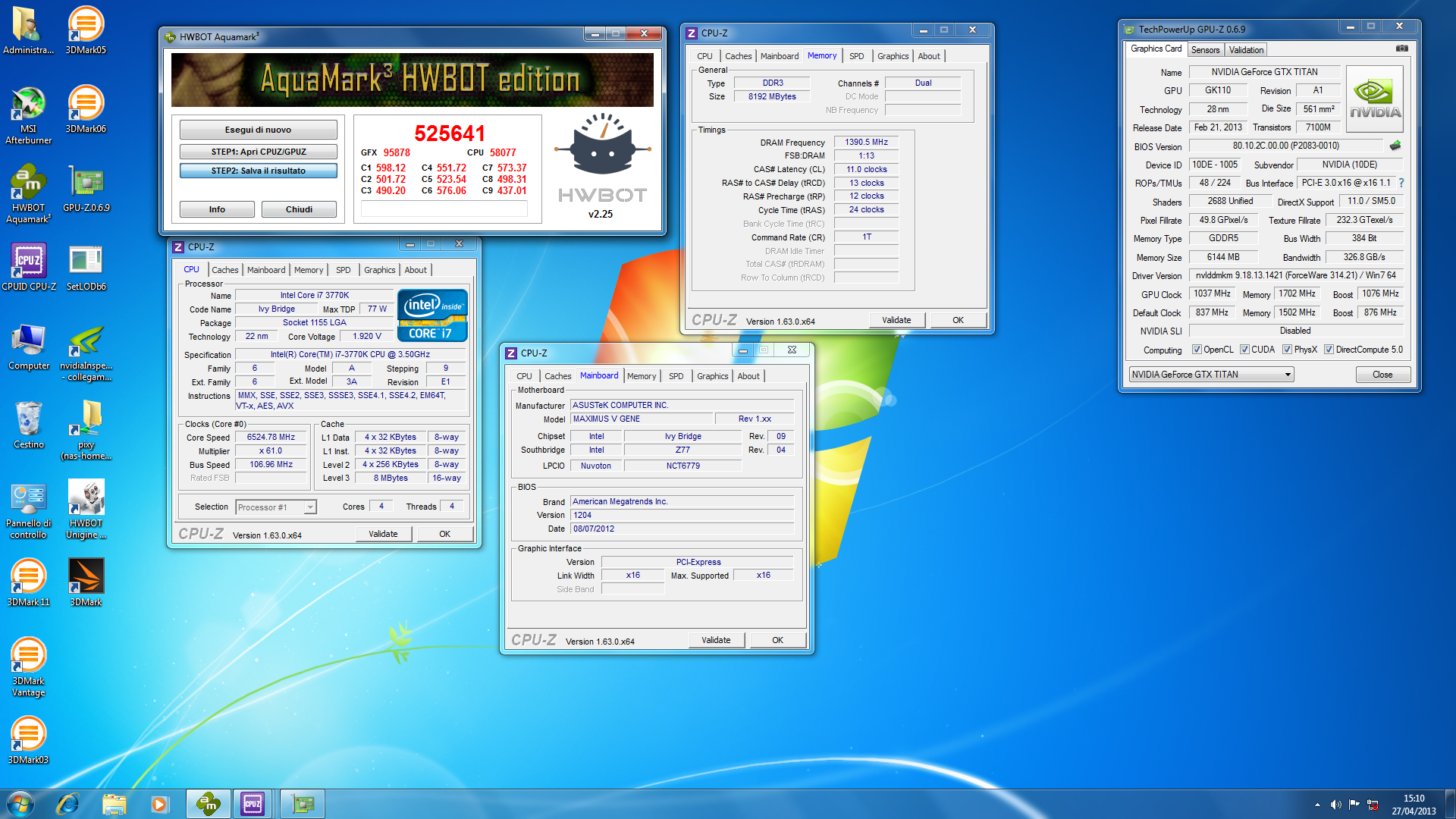The image size is (1456, 819).
Task: Click STEP1: Apri CPUZ/GPUZ button
Action: (x=258, y=152)
